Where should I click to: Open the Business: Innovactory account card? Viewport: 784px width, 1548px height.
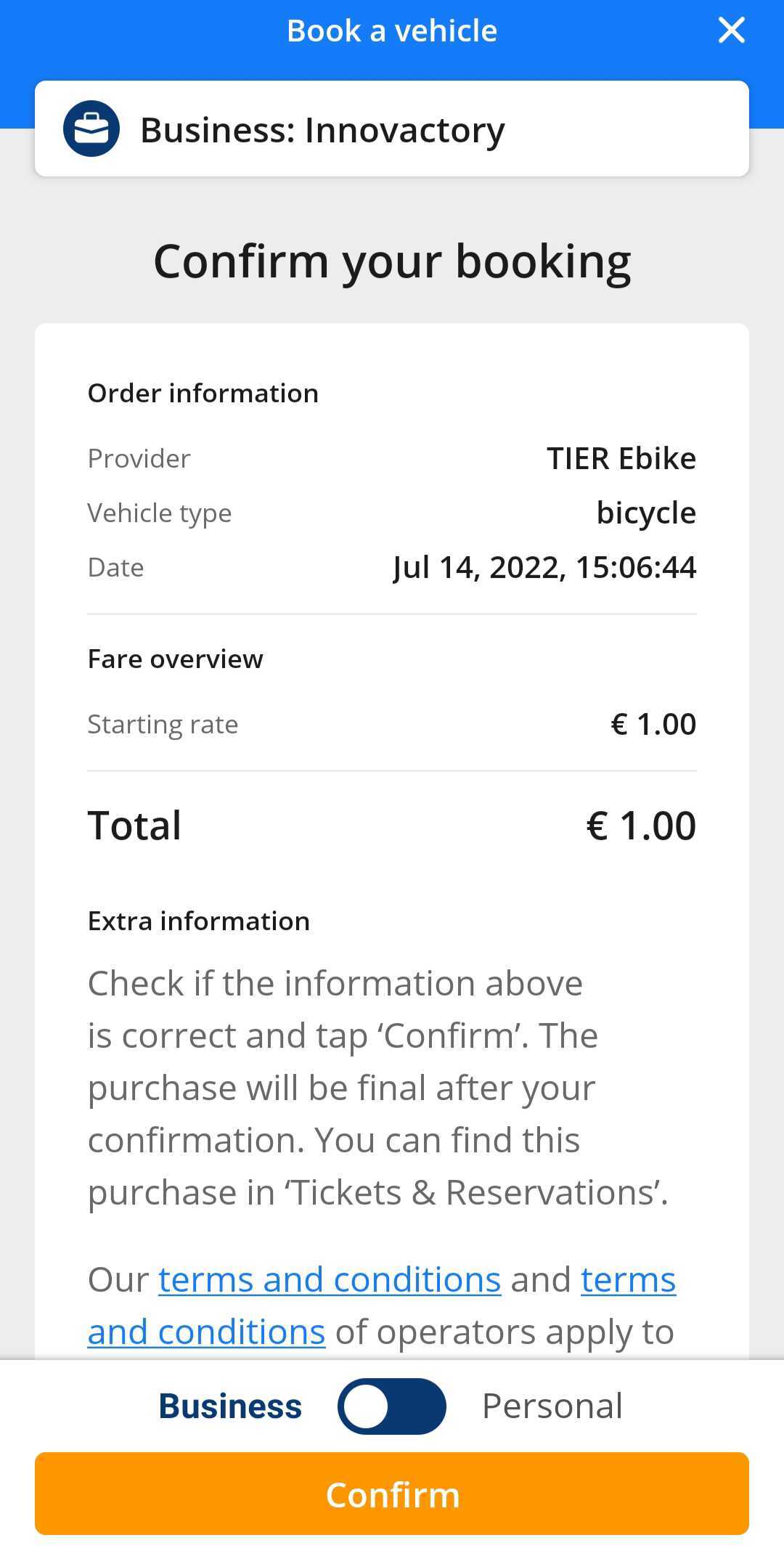[x=392, y=129]
